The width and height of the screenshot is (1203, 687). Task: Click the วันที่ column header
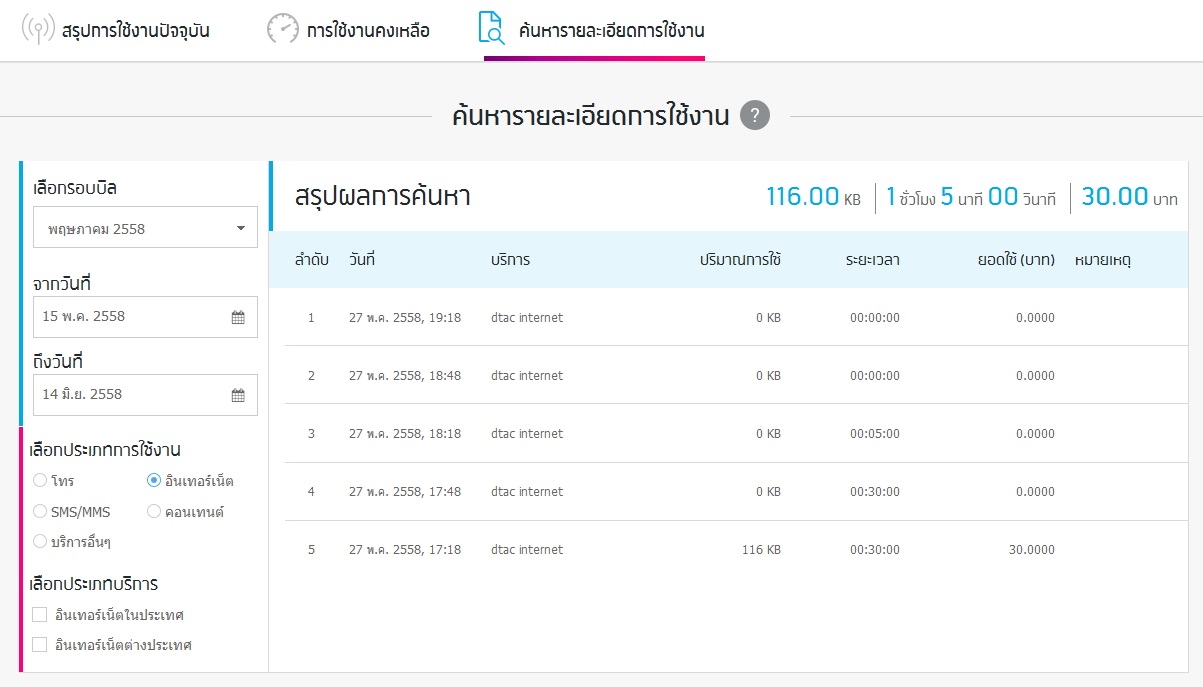tap(362, 260)
